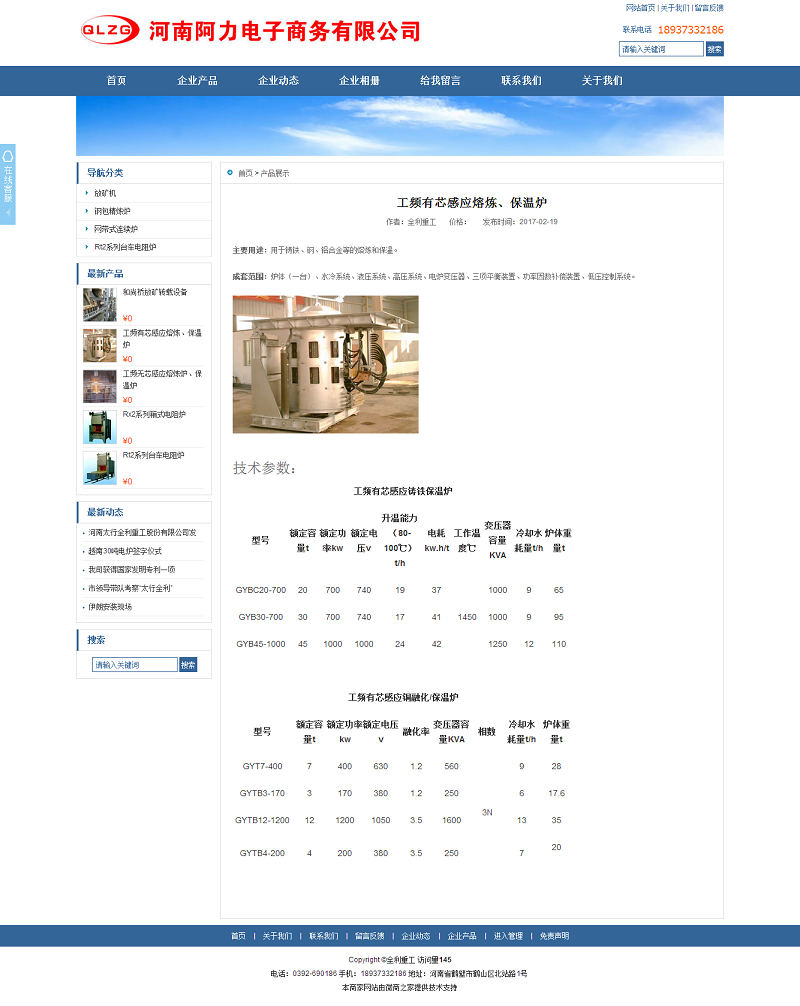Select the 钢包精炼炉 navigation category
Viewport: 800px width, 1006px height.
tap(112, 211)
